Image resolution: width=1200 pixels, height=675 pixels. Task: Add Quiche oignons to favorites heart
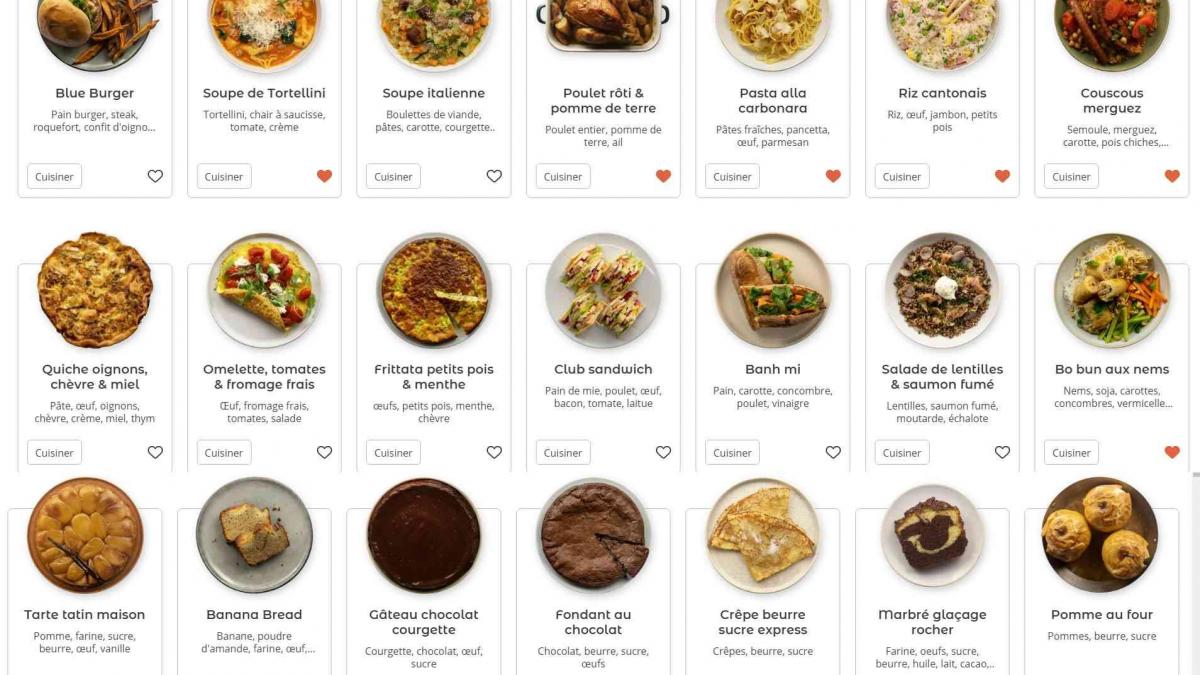tap(155, 452)
